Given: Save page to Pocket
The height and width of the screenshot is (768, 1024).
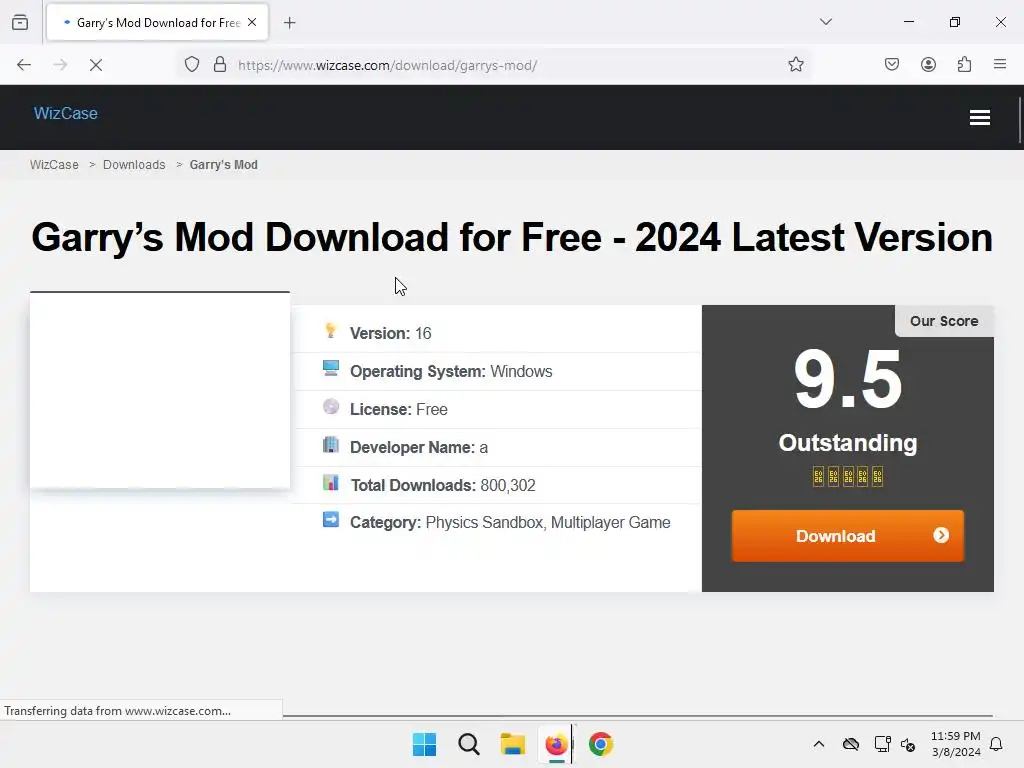Looking at the screenshot, I should pos(892,65).
